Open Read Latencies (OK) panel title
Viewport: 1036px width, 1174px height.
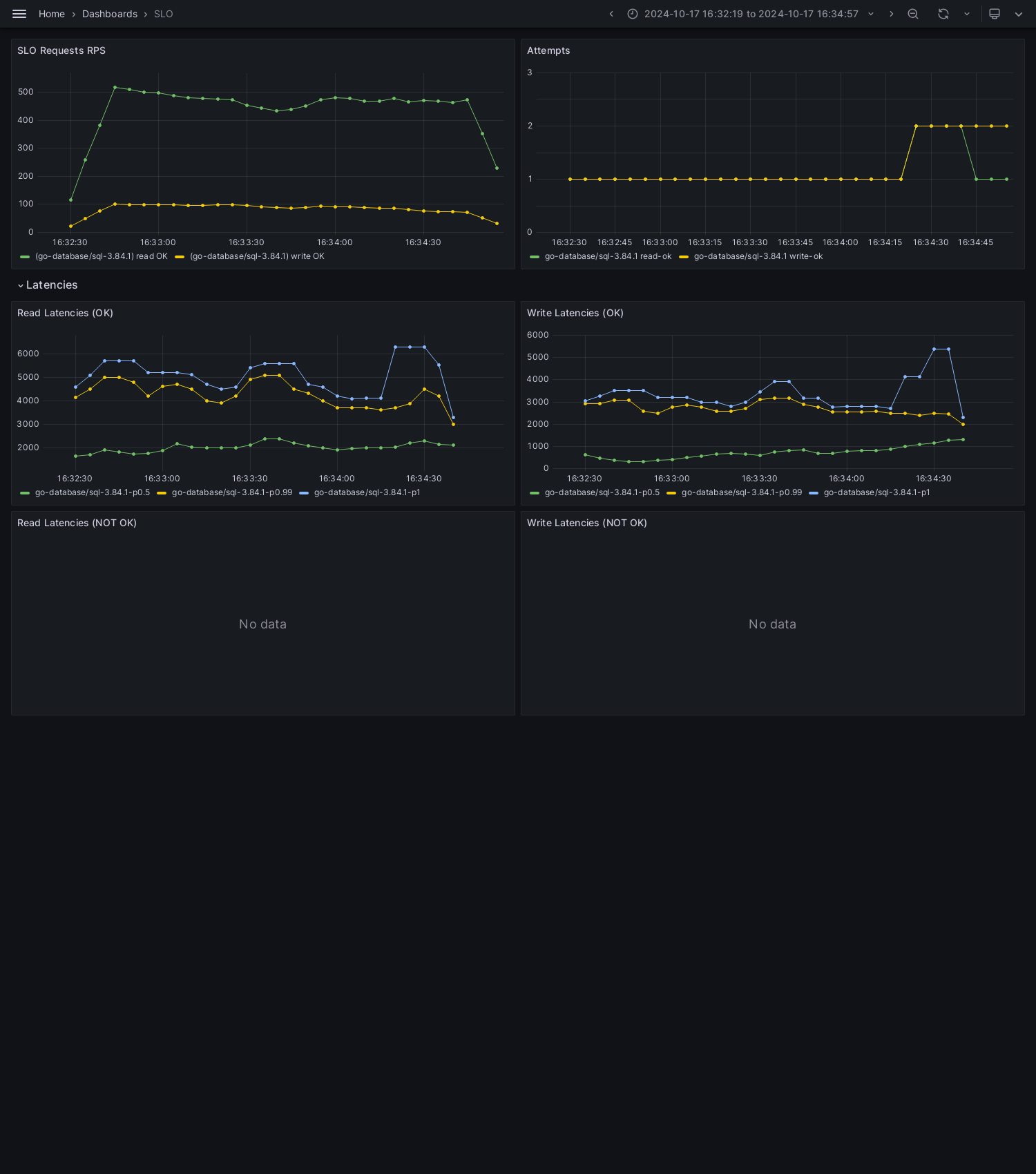(65, 313)
